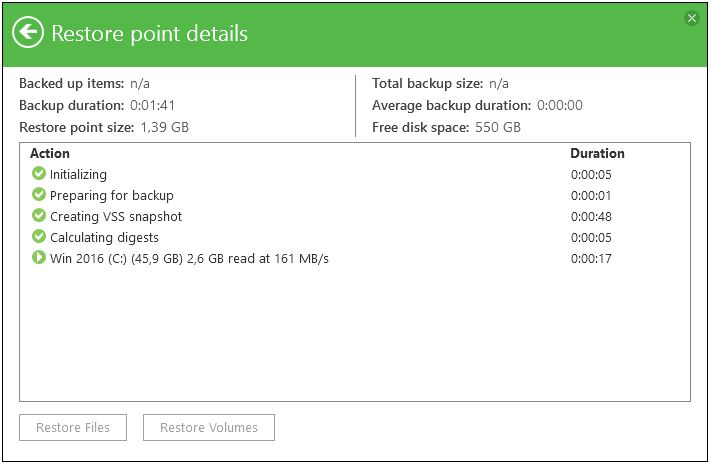
Task: Select the Preparing for backup row
Action: point(355,195)
